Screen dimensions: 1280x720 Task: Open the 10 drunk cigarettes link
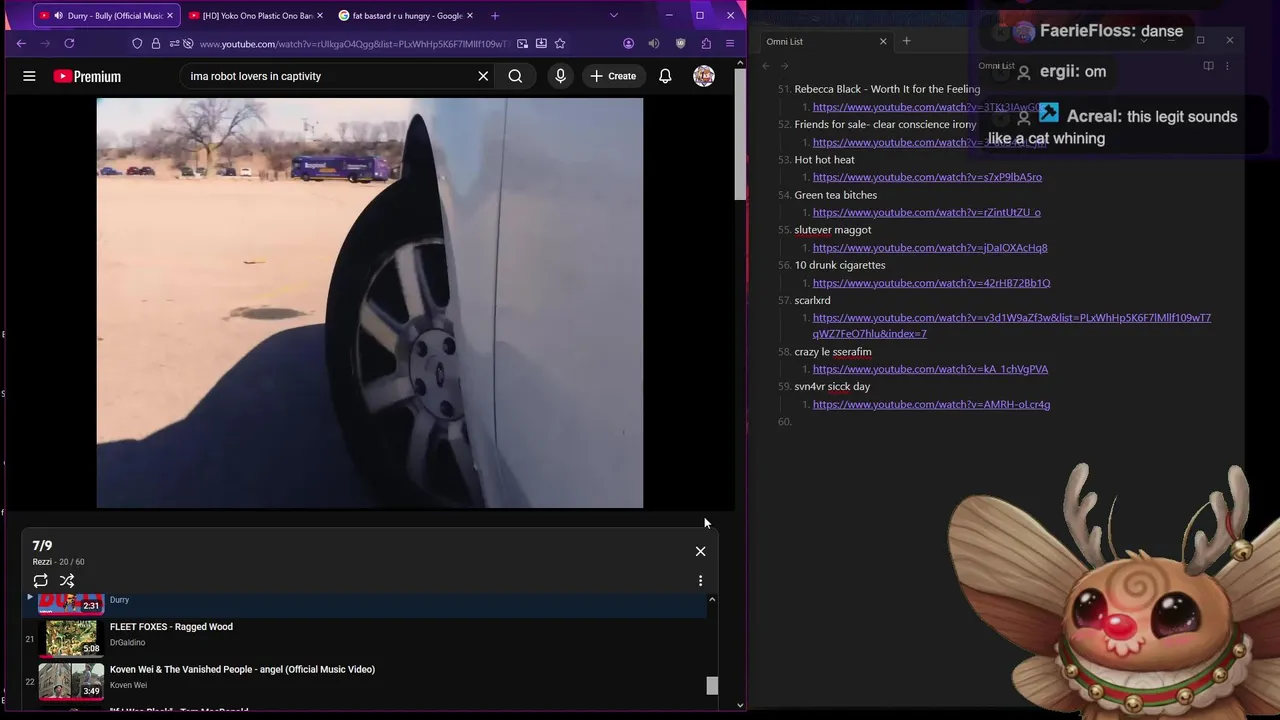tap(931, 283)
